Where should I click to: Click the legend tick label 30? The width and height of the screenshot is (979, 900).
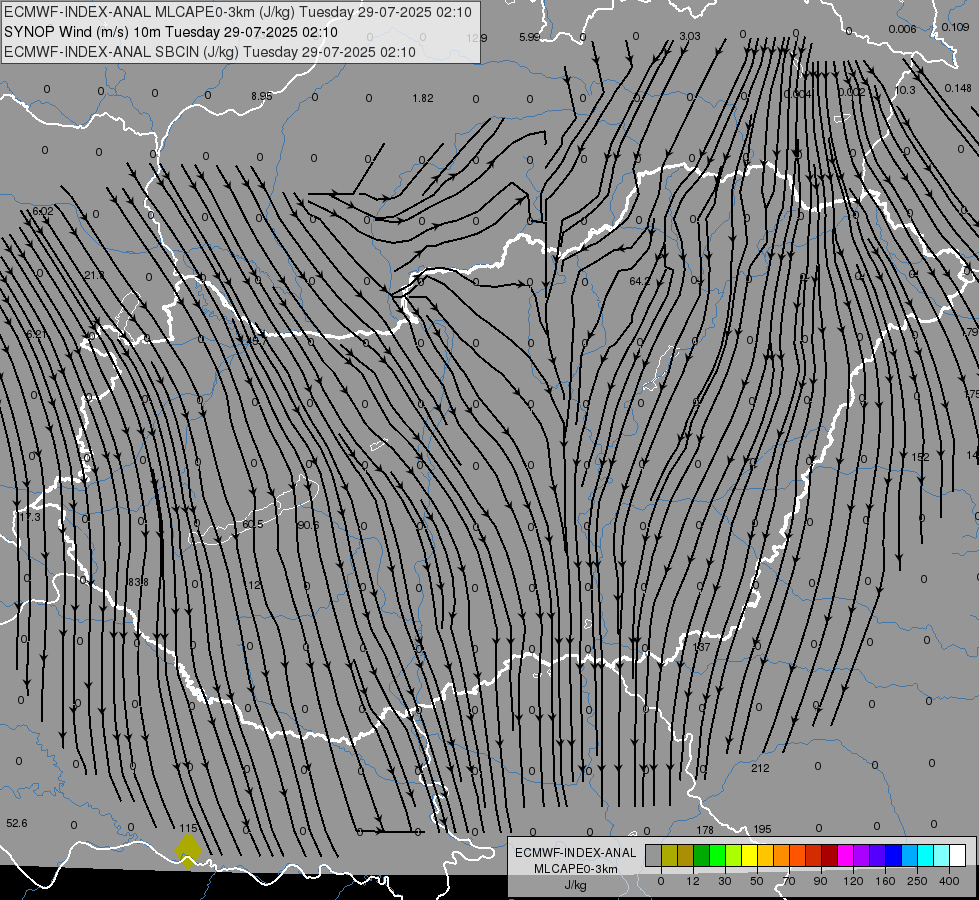725,881
